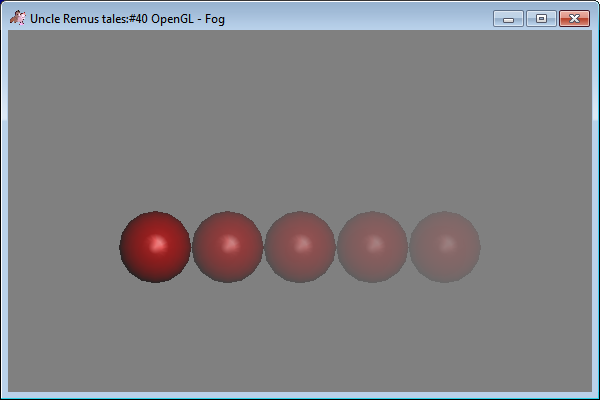The image size is (600, 400).
Task: Close the Uncle Remus tales window
Action: coord(574,19)
